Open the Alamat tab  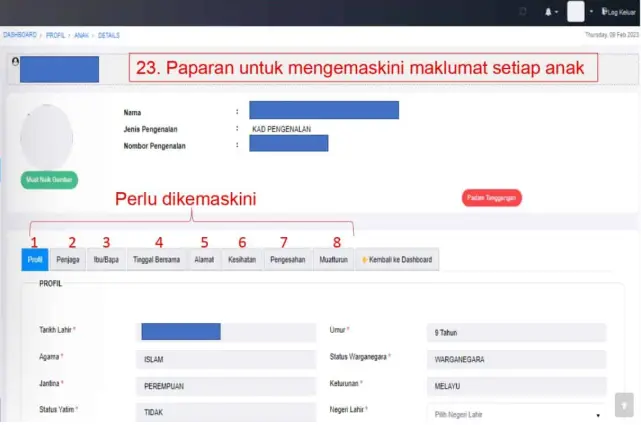click(204, 259)
